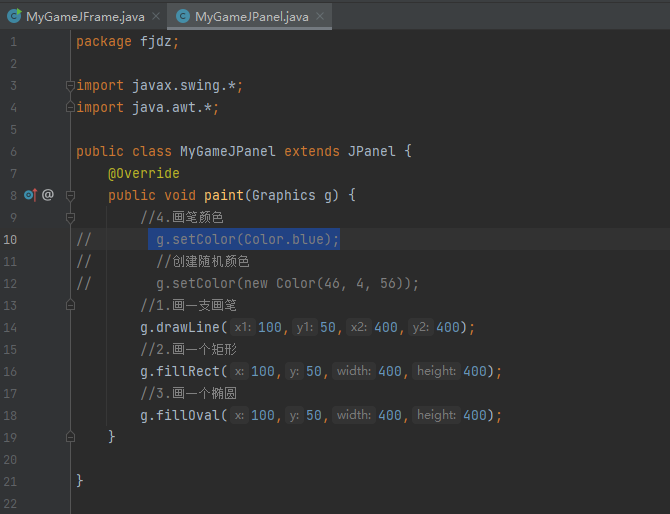Click the MyGameJPanel.java class file icon
The image size is (670, 514).
click(x=183, y=16)
